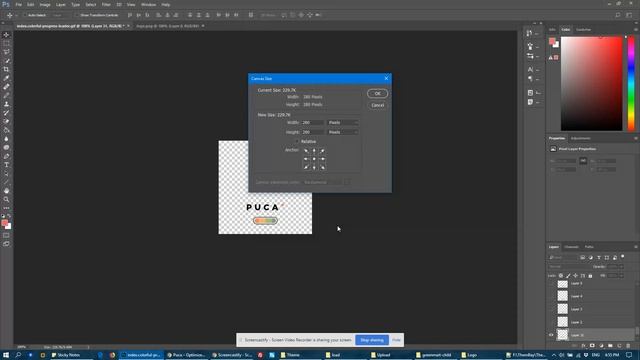Open the Layers panel flyout menu
This screenshot has width=640, height=360.
click(x=636, y=247)
